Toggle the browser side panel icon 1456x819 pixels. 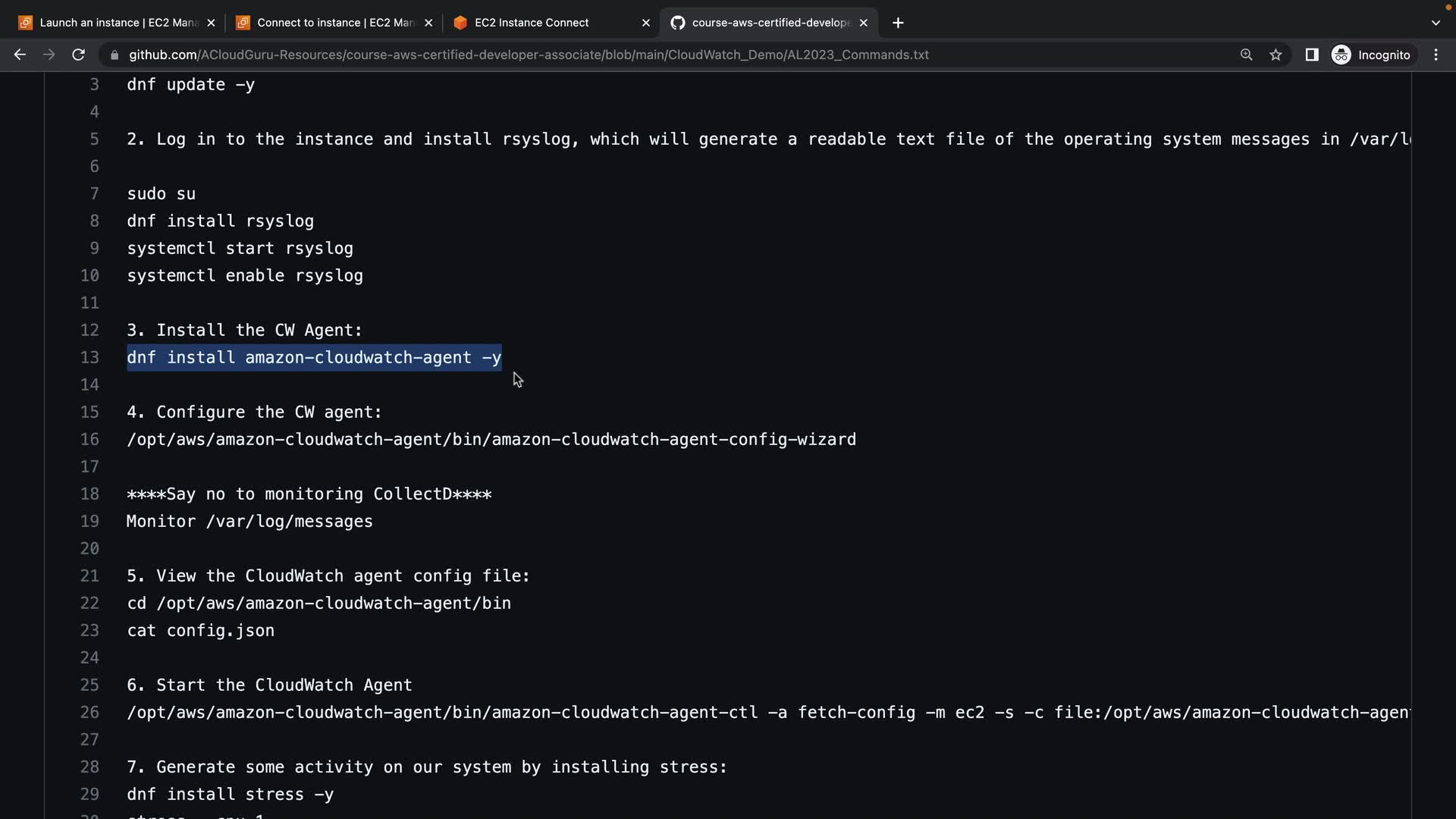1311,55
